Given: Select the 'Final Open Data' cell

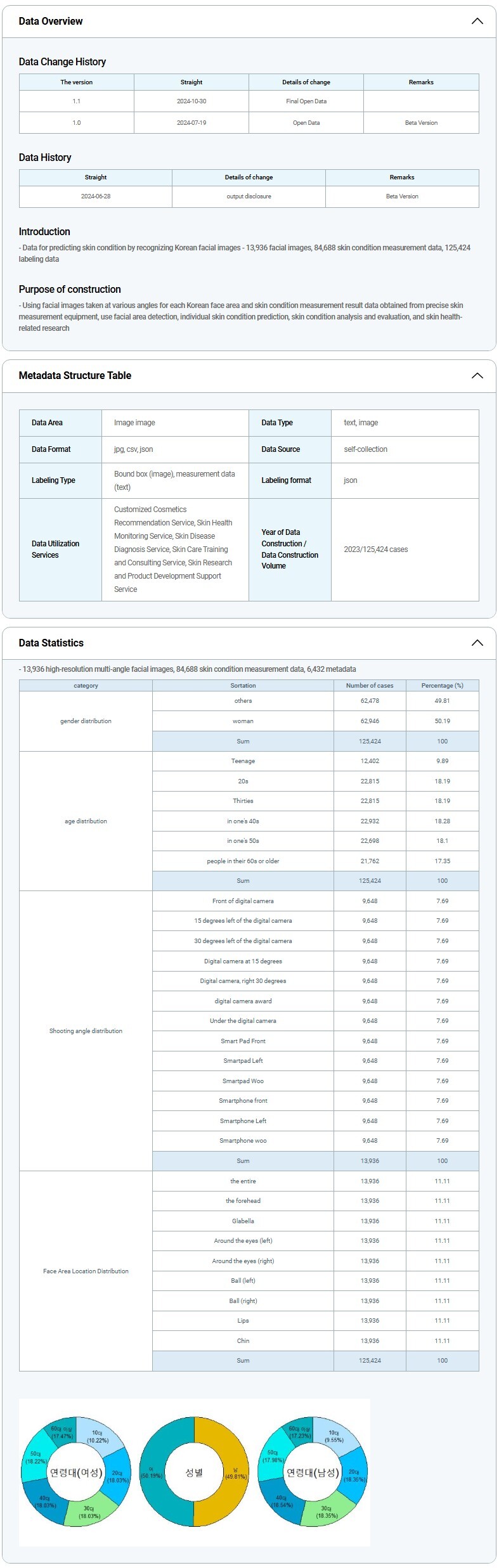Looking at the screenshot, I should click(x=306, y=101).
